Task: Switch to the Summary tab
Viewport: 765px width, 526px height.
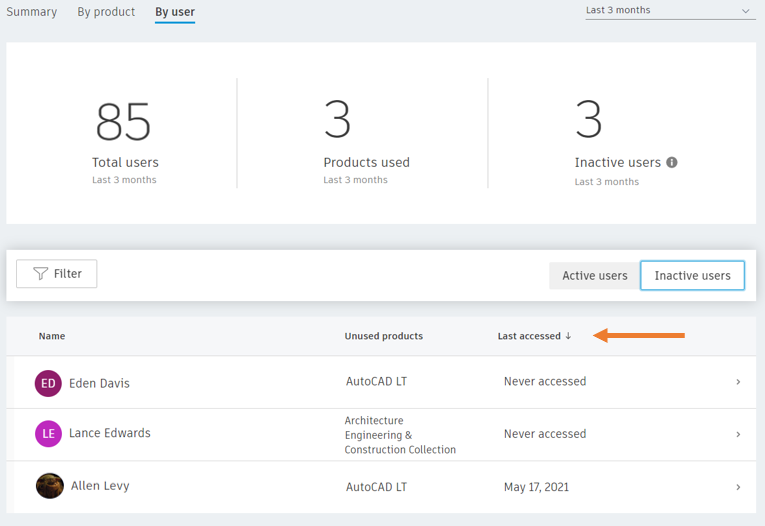Action: [32, 12]
